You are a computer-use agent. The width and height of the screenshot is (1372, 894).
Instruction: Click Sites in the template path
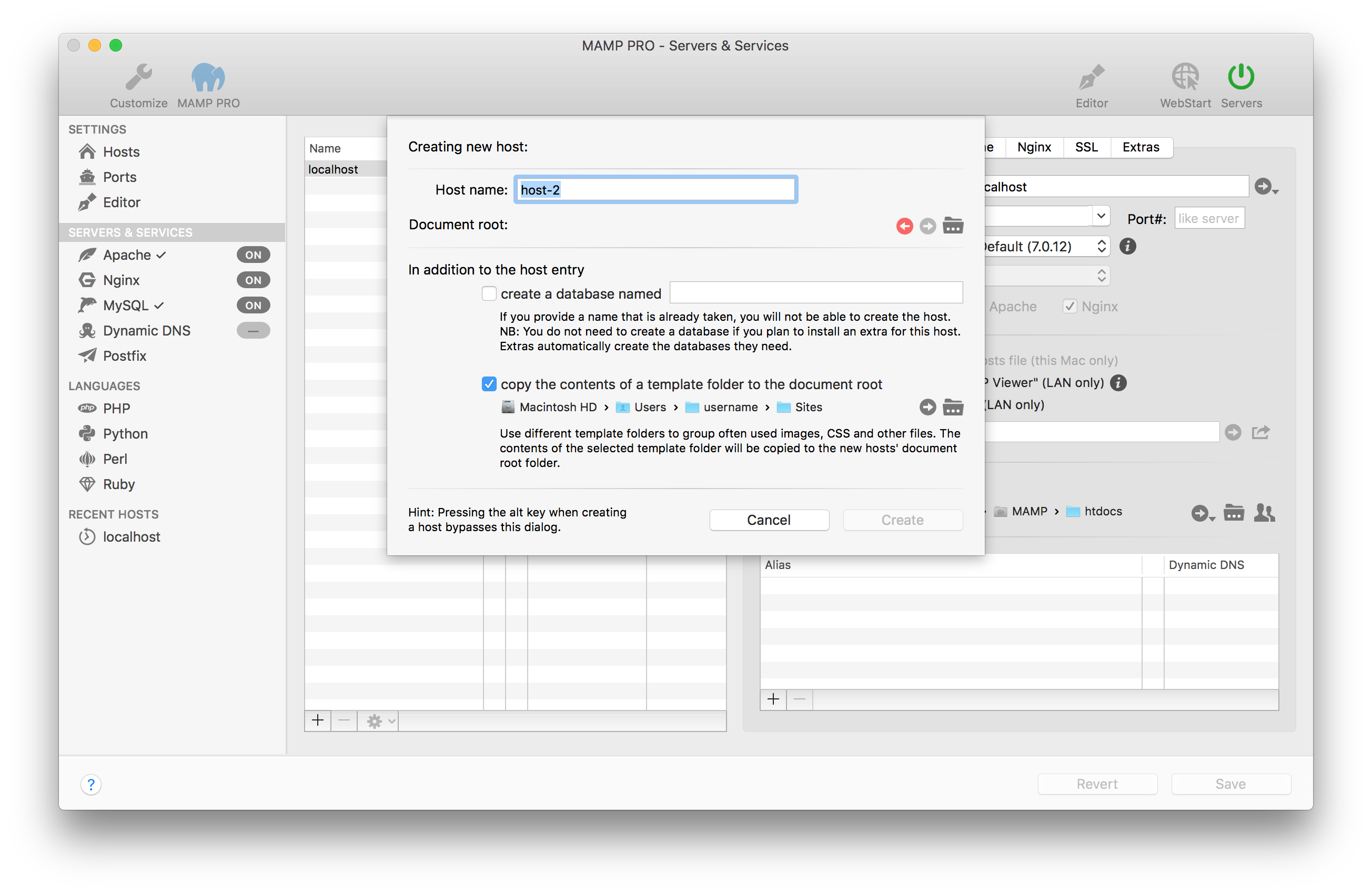point(800,408)
